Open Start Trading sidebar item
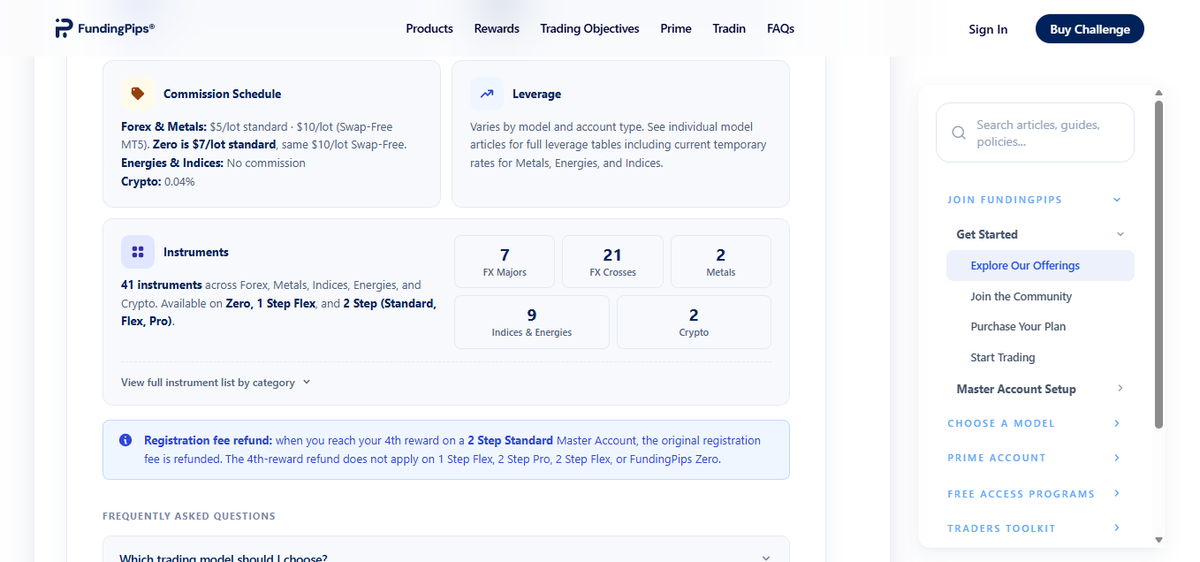The image size is (1200, 562). (x=1003, y=358)
